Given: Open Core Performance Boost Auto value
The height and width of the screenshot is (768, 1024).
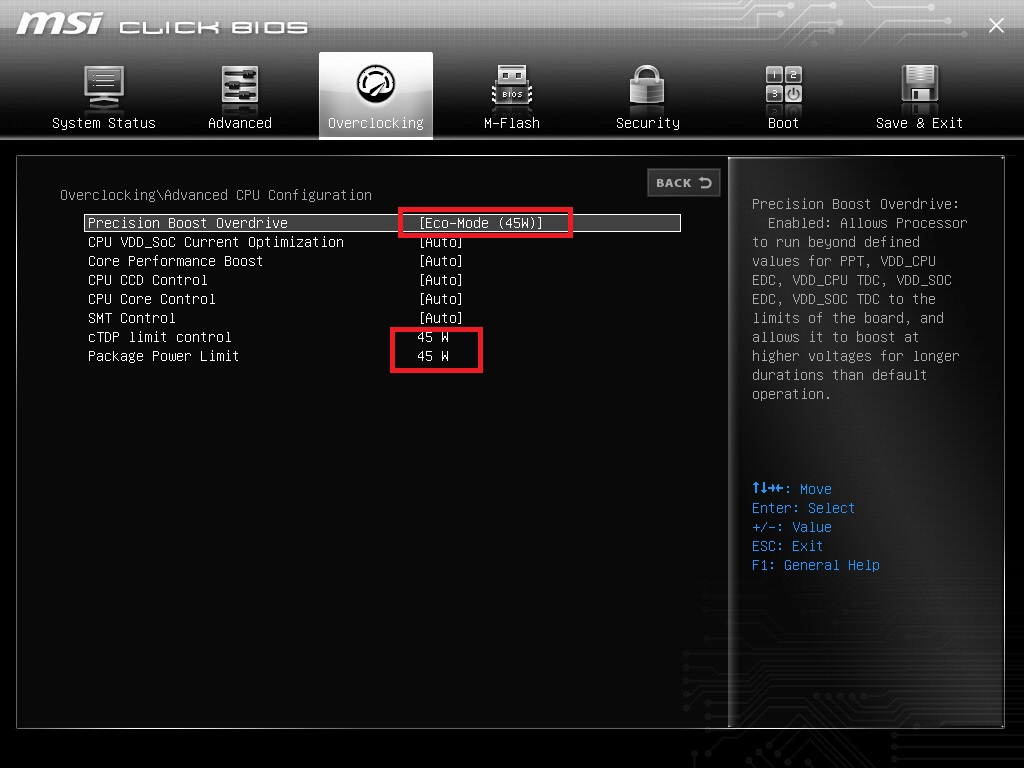Looking at the screenshot, I should click(x=441, y=261).
